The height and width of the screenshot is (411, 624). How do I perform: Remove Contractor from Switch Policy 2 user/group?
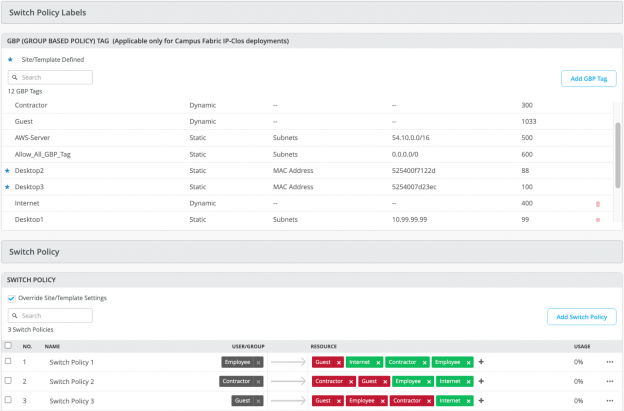point(258,381)
